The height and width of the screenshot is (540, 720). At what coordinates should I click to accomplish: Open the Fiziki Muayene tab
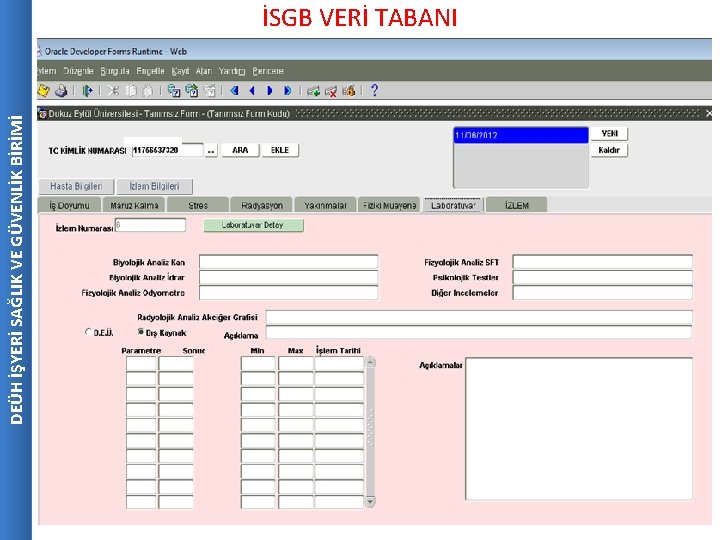[389, 205]
